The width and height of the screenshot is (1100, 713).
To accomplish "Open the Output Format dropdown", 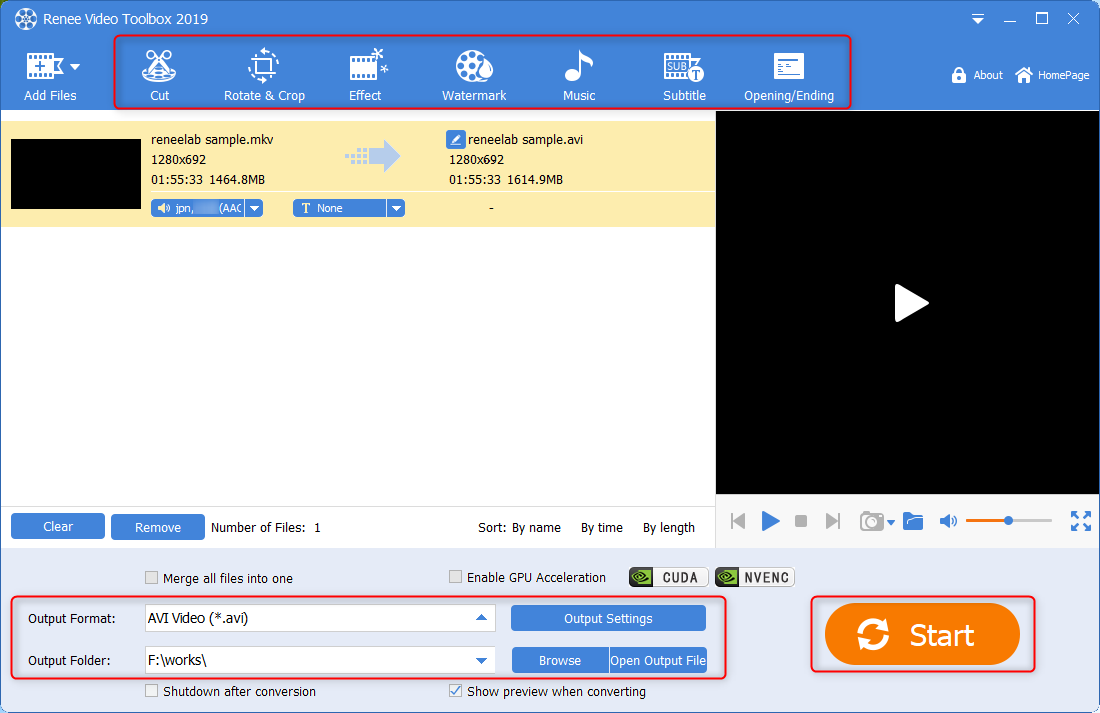I will pos(482,618).
